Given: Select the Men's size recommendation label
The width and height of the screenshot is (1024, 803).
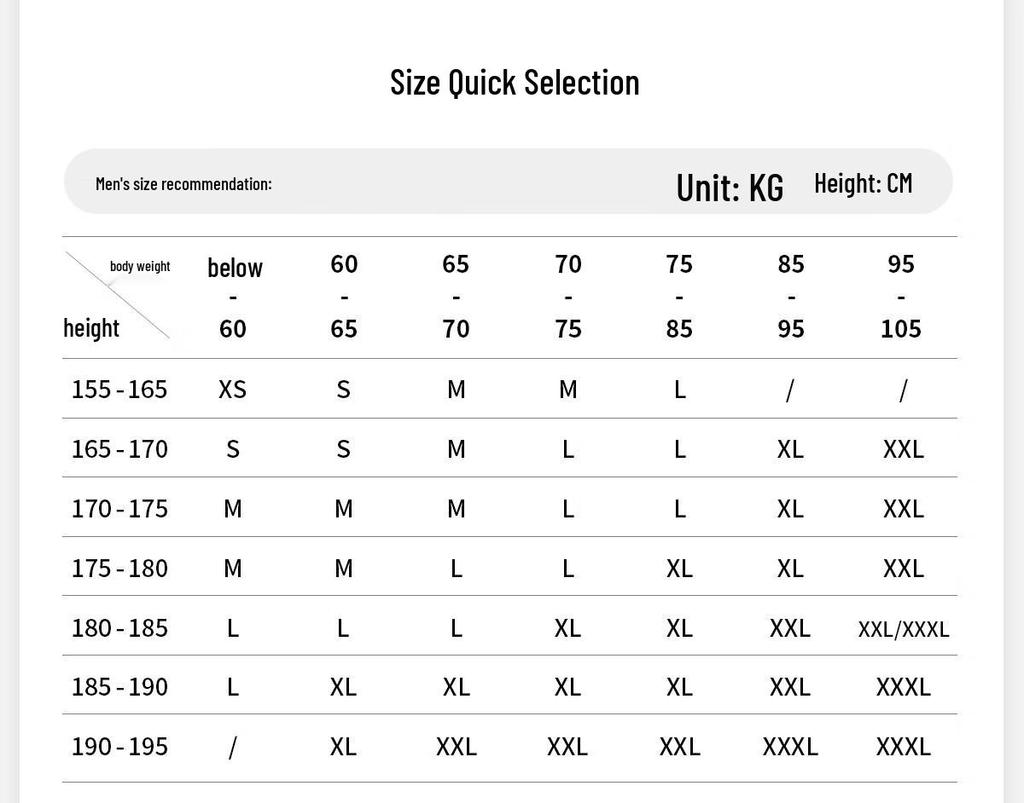Looking at the screenshot, I should [x=184, y=184].
